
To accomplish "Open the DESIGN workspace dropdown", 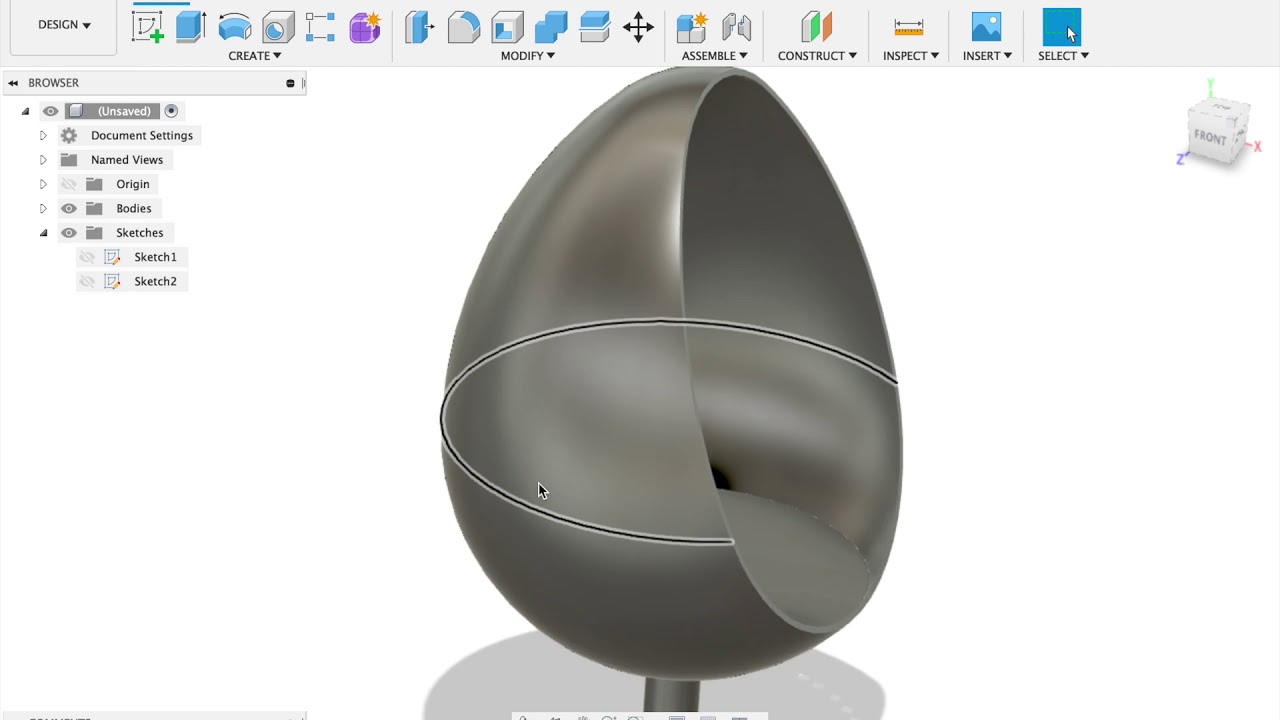I will tap(64, 25).
